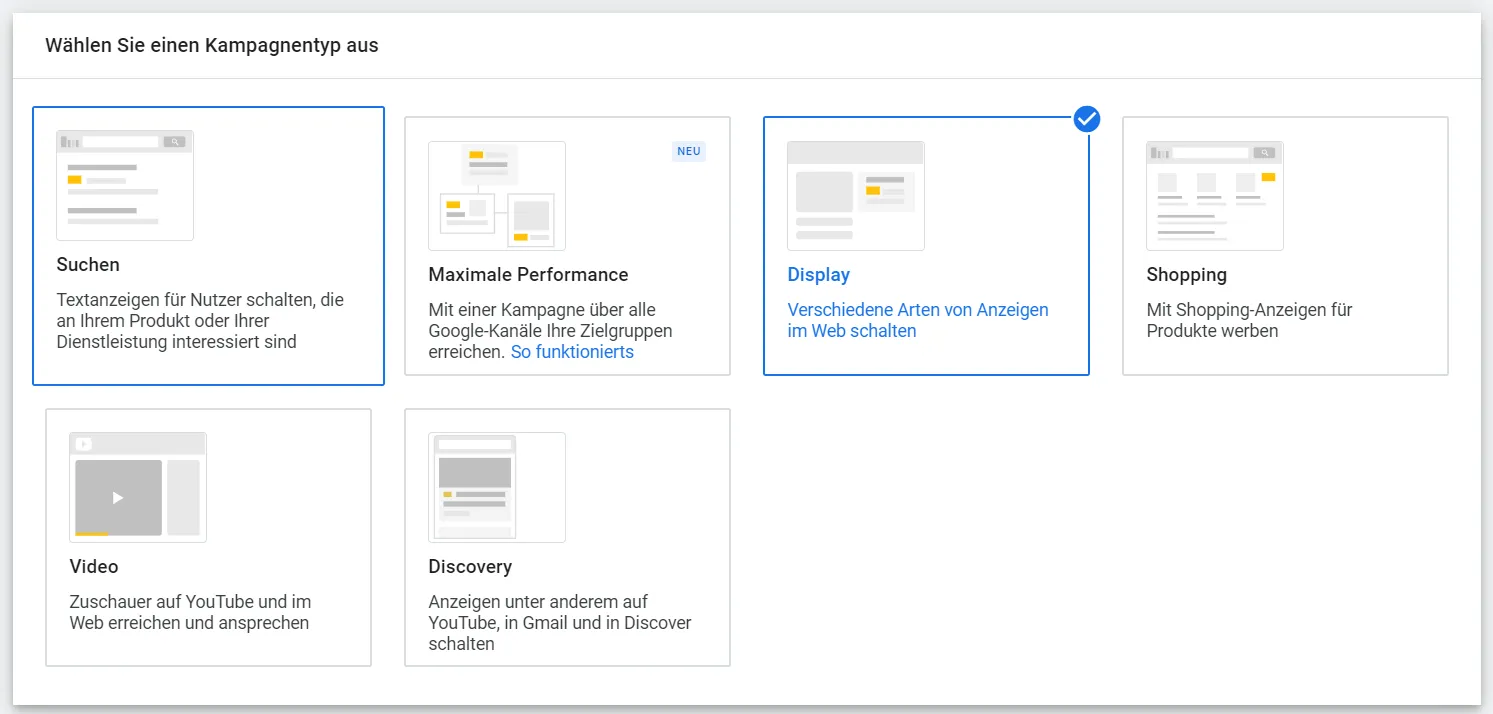Click the 'Suchen' card title
This screenshot has height=714, width=1493.
(88, 265)
